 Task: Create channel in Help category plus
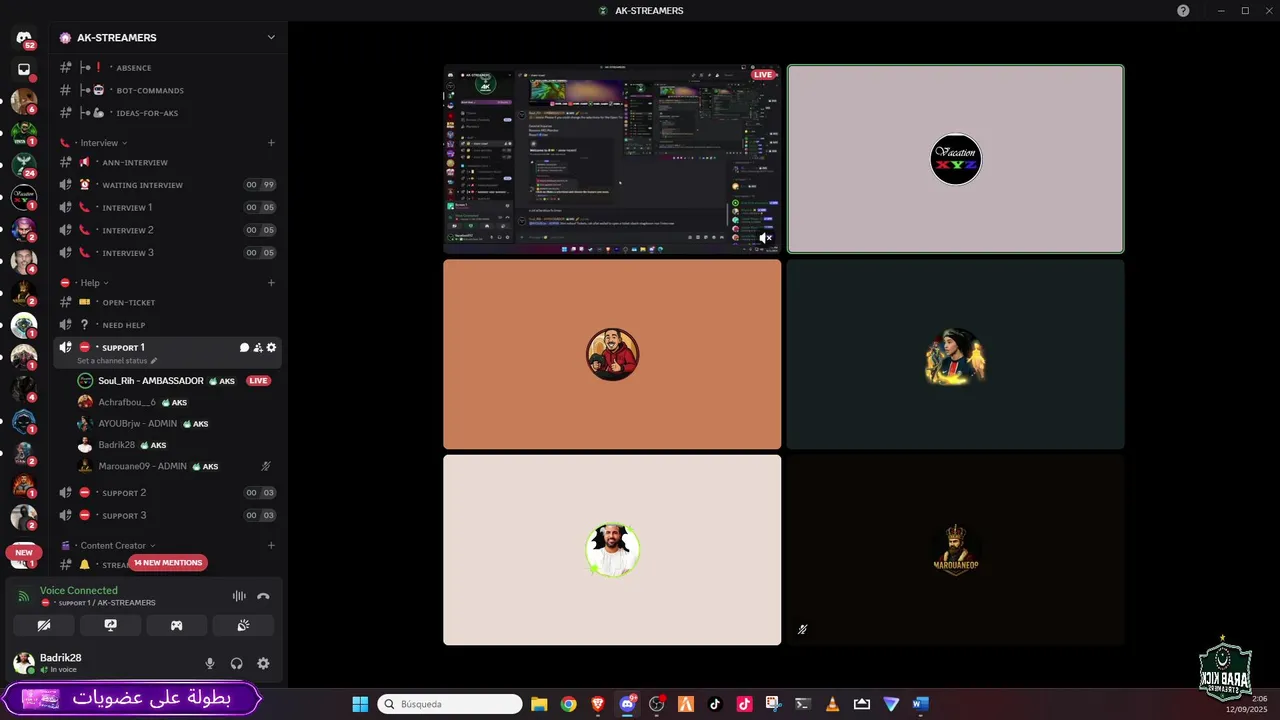pyautogui.click(x=271, y=283)
